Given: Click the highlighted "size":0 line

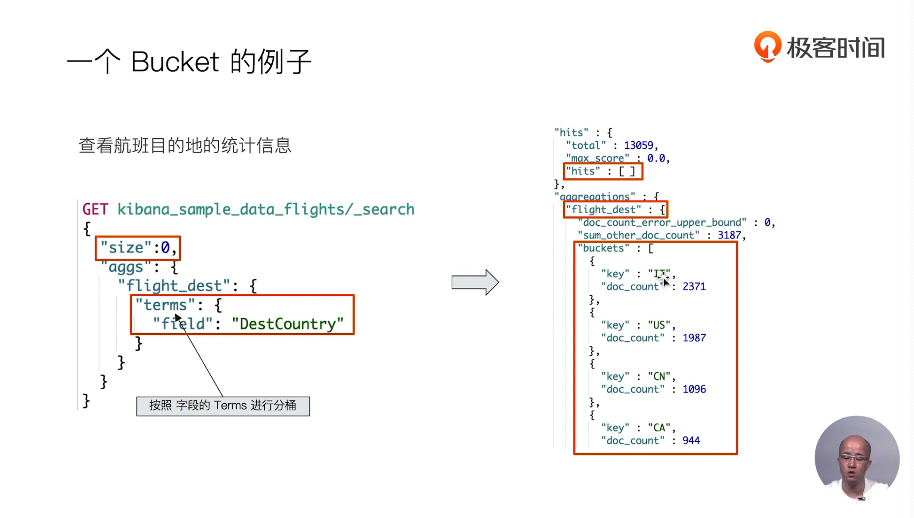Looking at the screenshot, I should click(141, 247).
